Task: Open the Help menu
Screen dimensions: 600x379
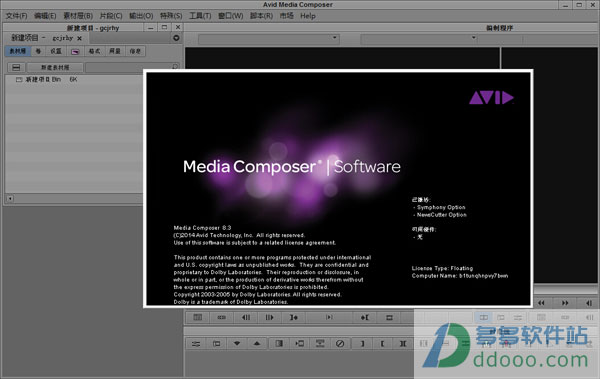Action: (x=308, y=16)
